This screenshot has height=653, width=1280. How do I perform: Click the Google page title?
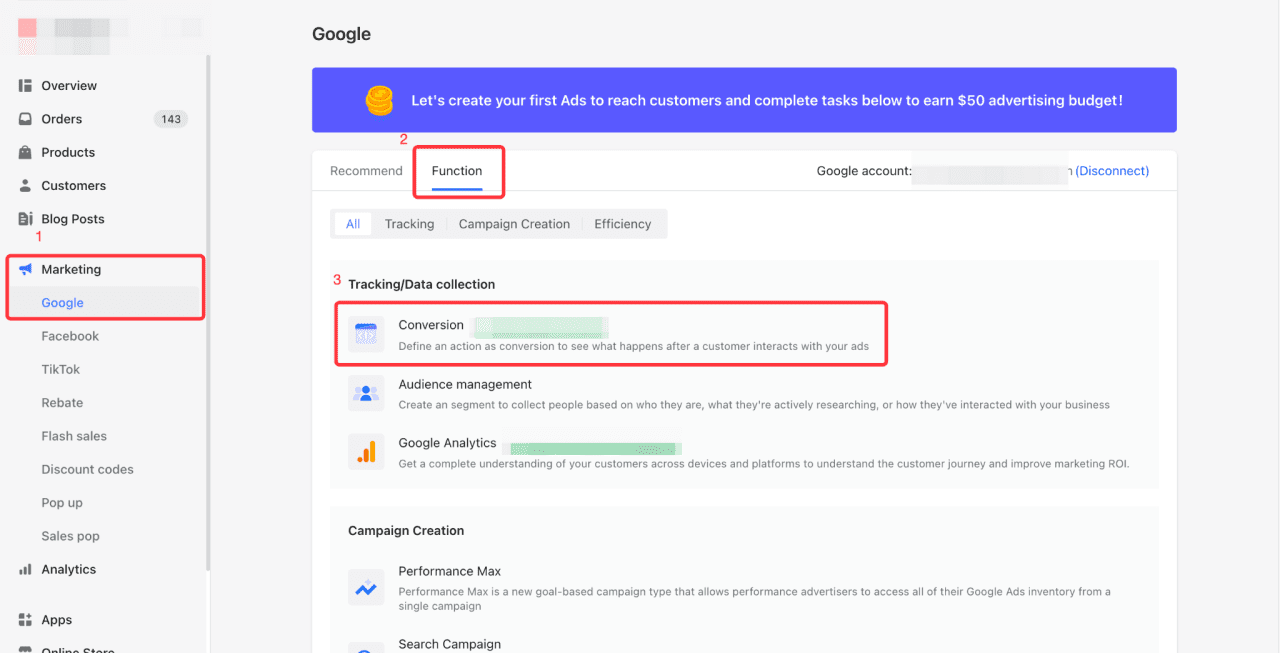coord(341,34)
